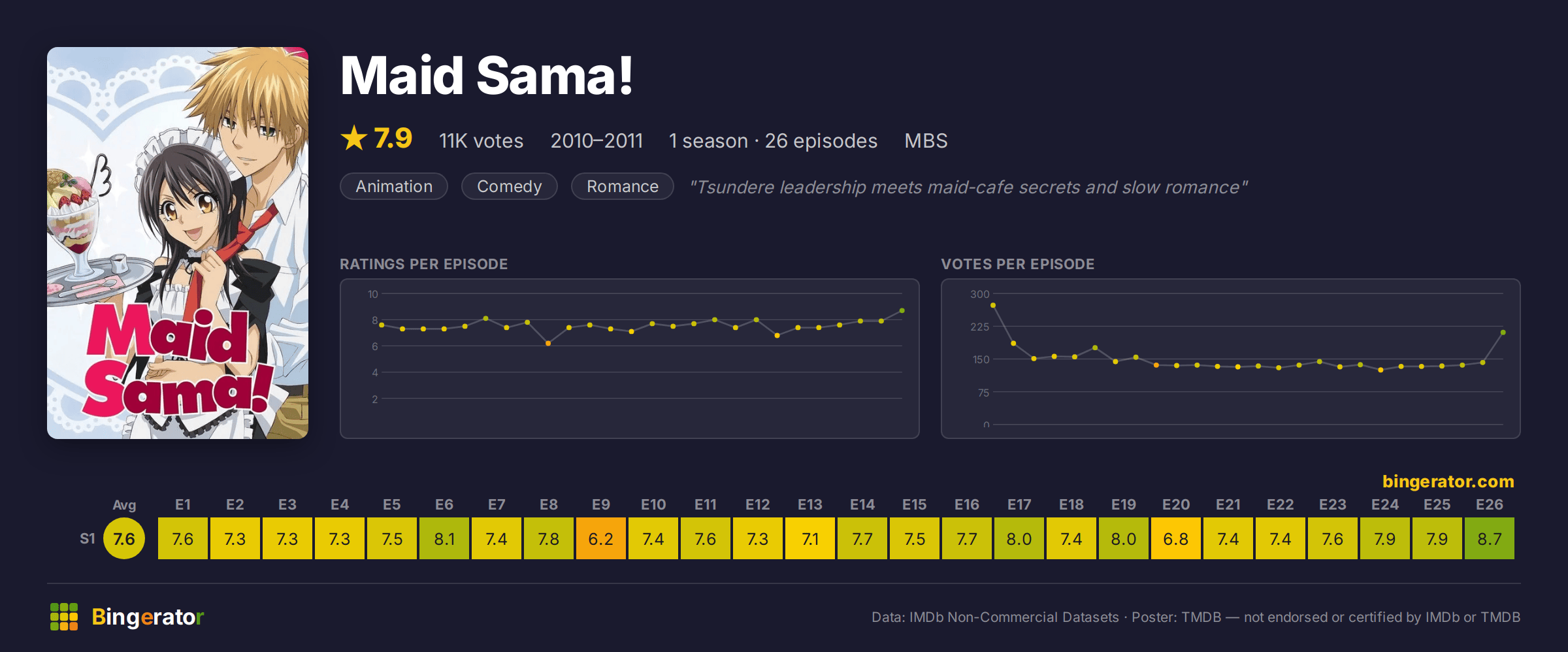Screen dimensions: 1568x652
Task: Open the bingerator.com link
Action: [1448, 481]
